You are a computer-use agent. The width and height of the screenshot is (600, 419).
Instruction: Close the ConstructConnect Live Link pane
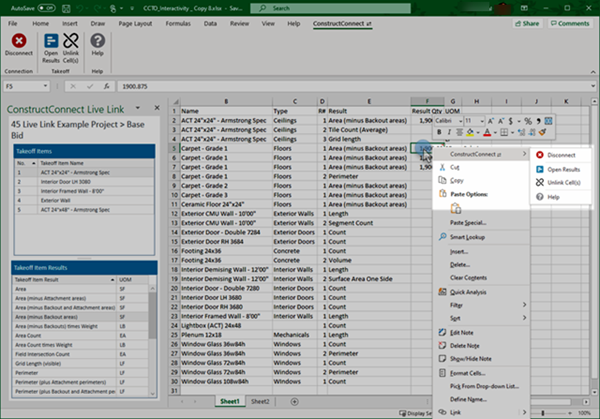click(157, 108)
